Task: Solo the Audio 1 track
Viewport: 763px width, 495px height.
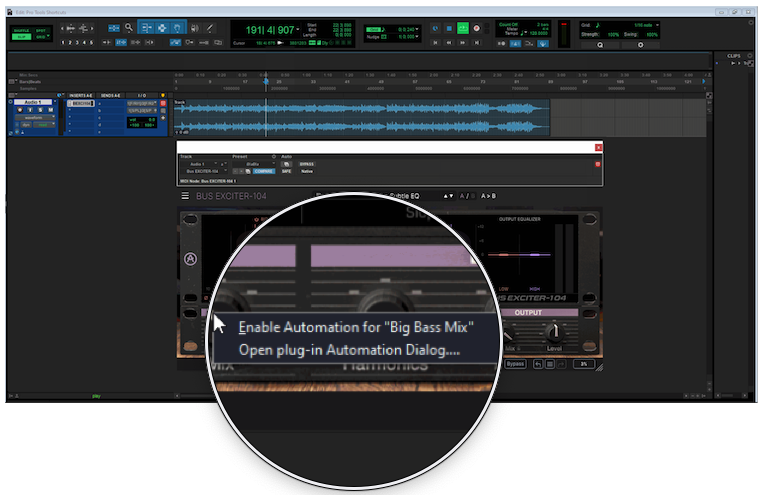Action: (40, 110)
